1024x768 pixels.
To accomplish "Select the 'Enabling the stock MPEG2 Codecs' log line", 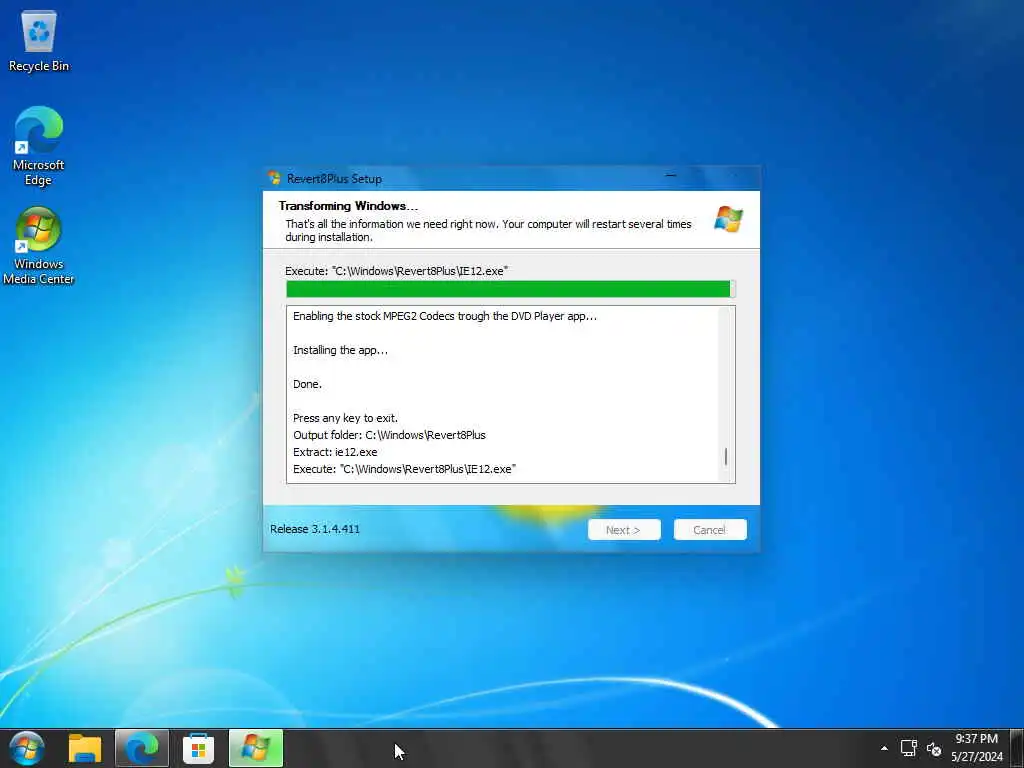I will tap(445, 316).
